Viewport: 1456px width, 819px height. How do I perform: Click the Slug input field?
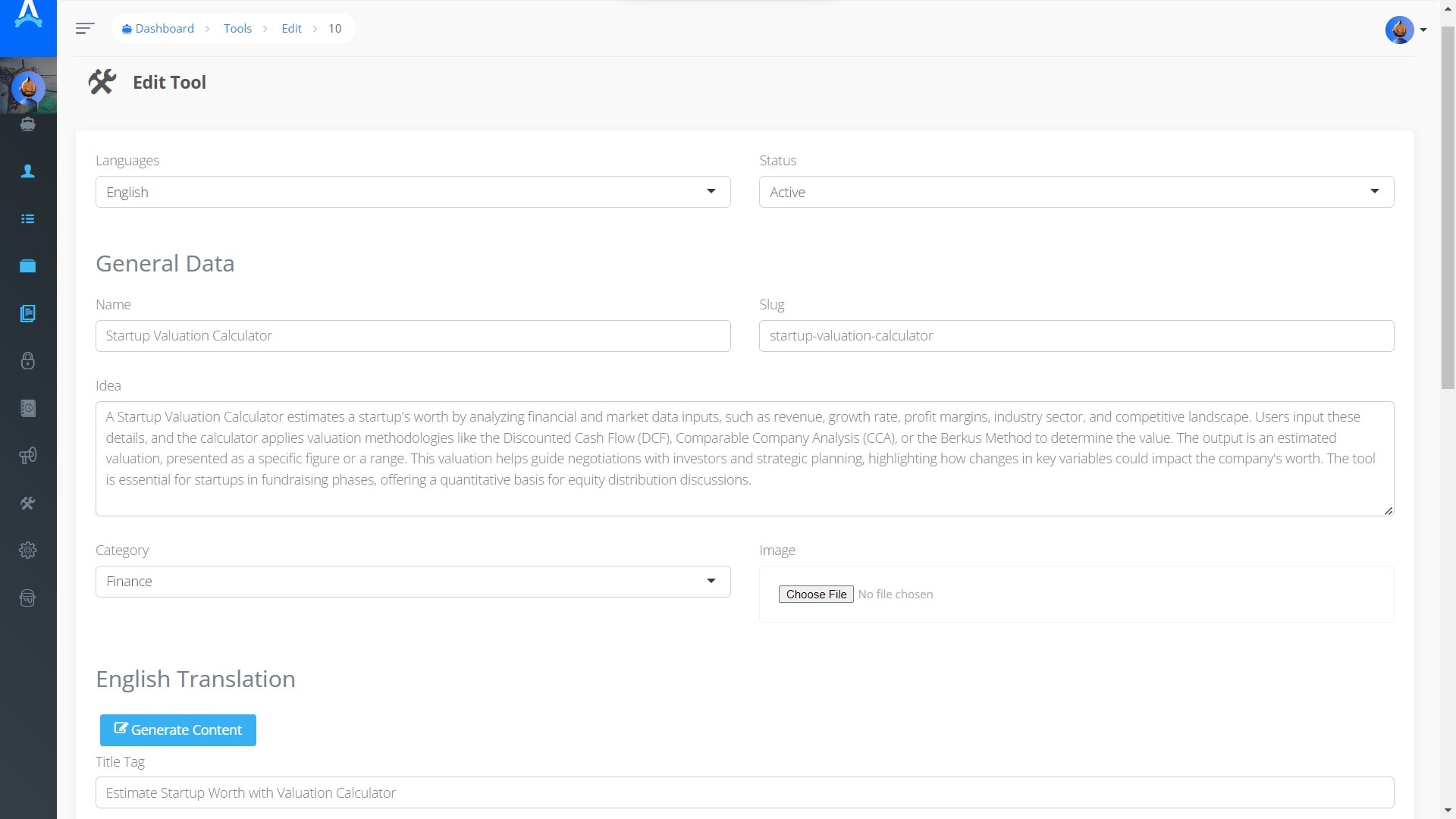click(1076, 336)
